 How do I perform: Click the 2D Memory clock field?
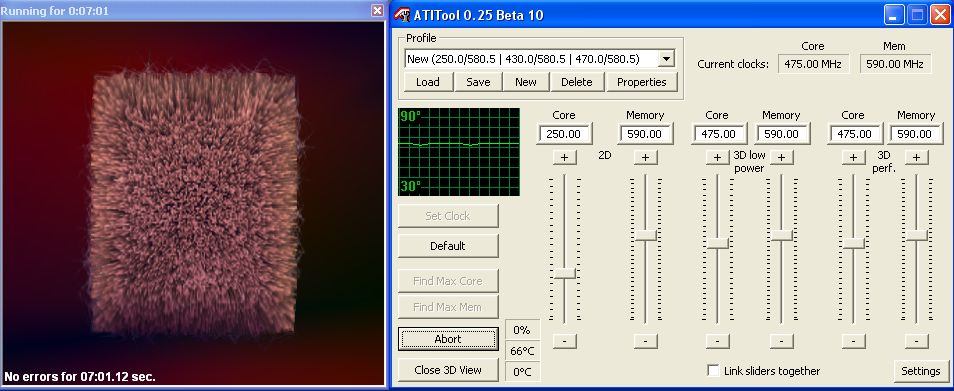point(645,134)
